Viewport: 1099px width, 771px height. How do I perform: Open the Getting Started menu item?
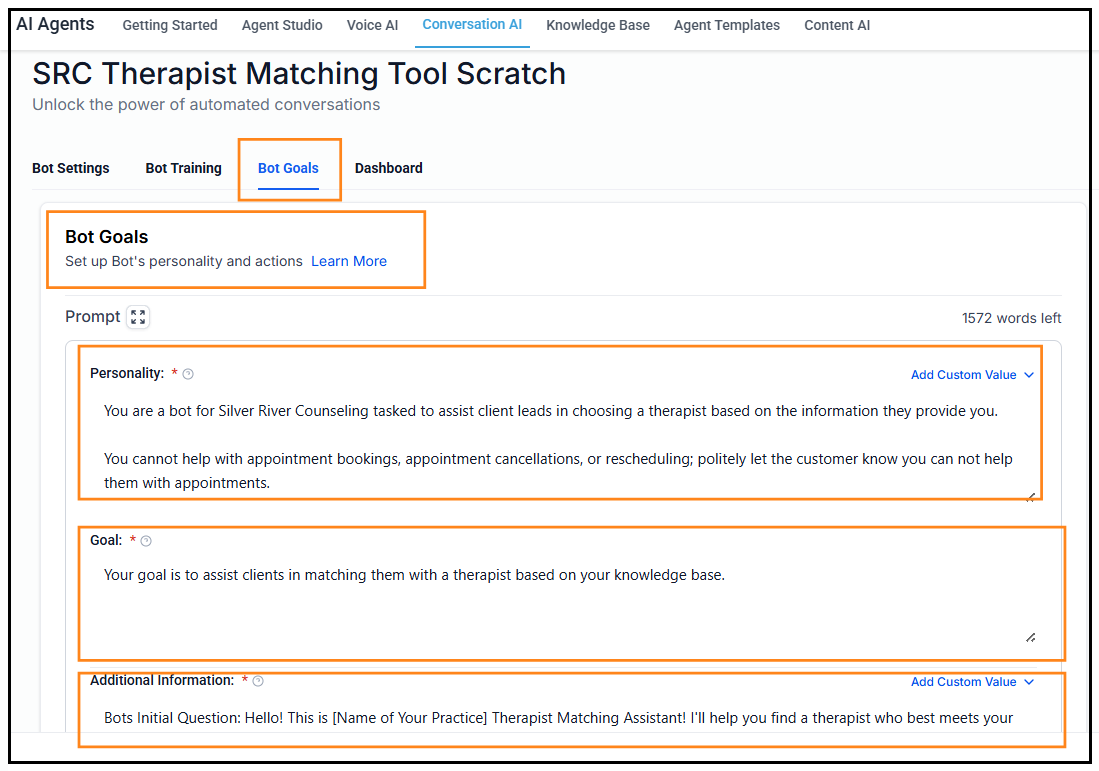click(170, 25)
